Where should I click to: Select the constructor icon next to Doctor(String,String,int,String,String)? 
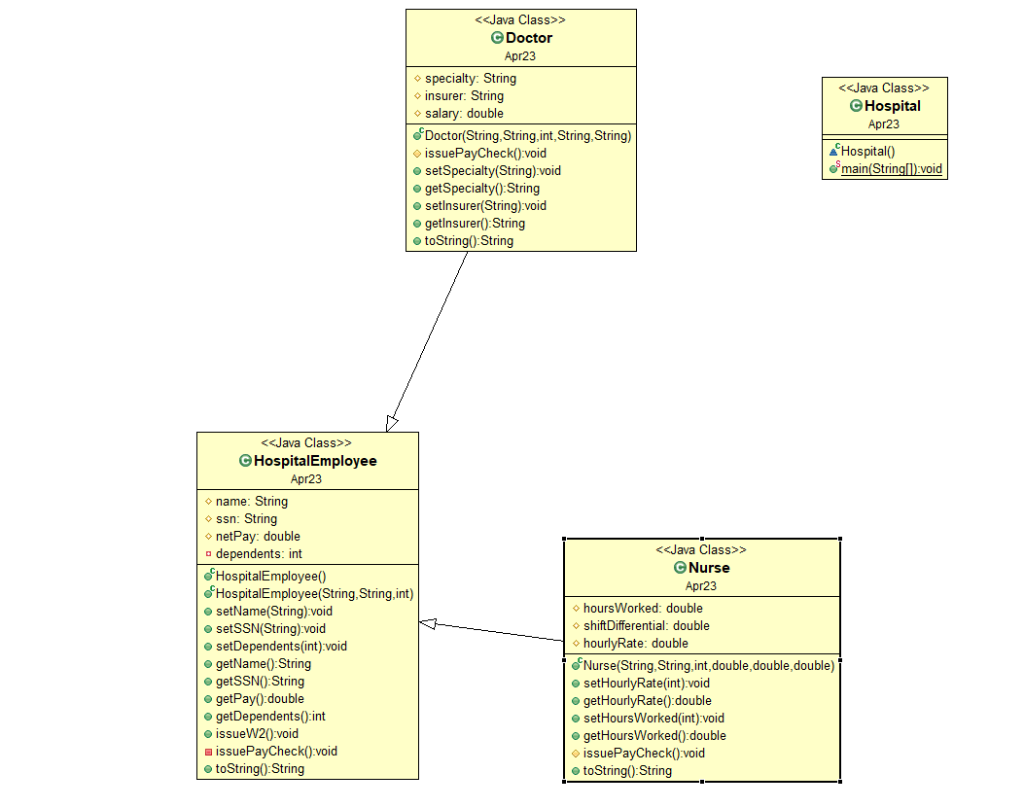click(416, 135)
